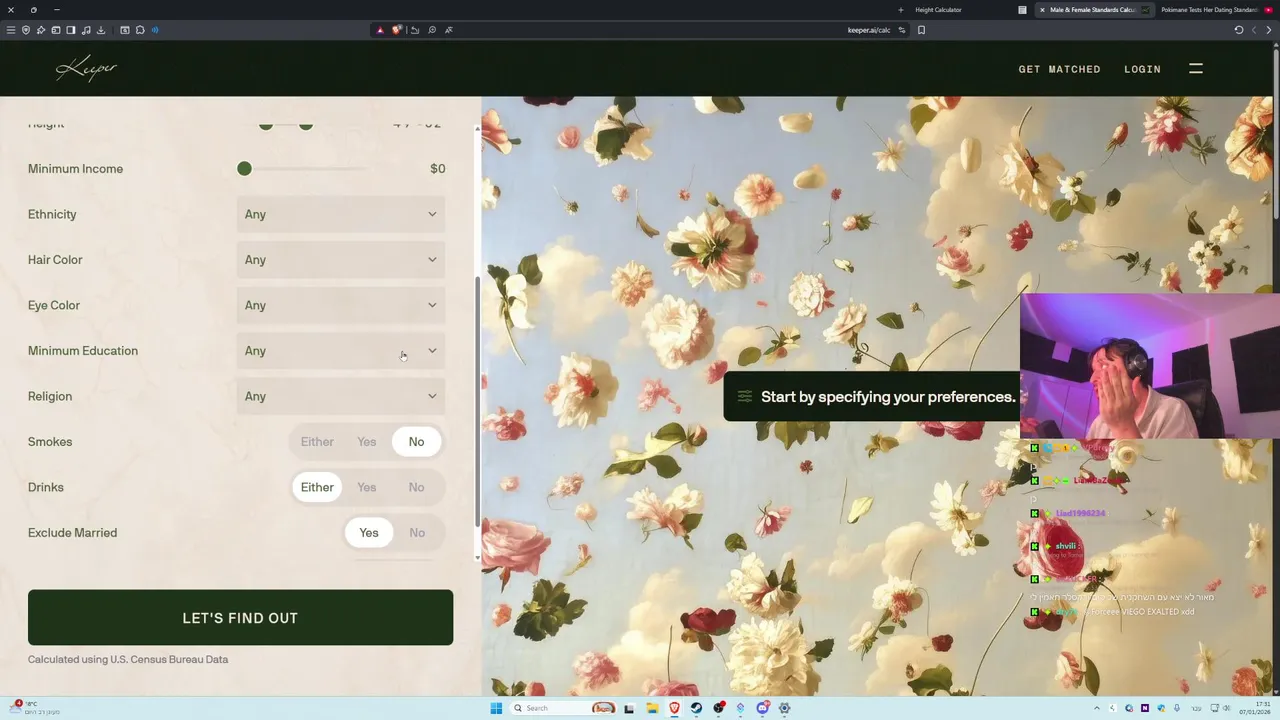Screen dimensions: 1280x720
Task: Open a new tab with plus icon
Action: click(x=900, y=10)
